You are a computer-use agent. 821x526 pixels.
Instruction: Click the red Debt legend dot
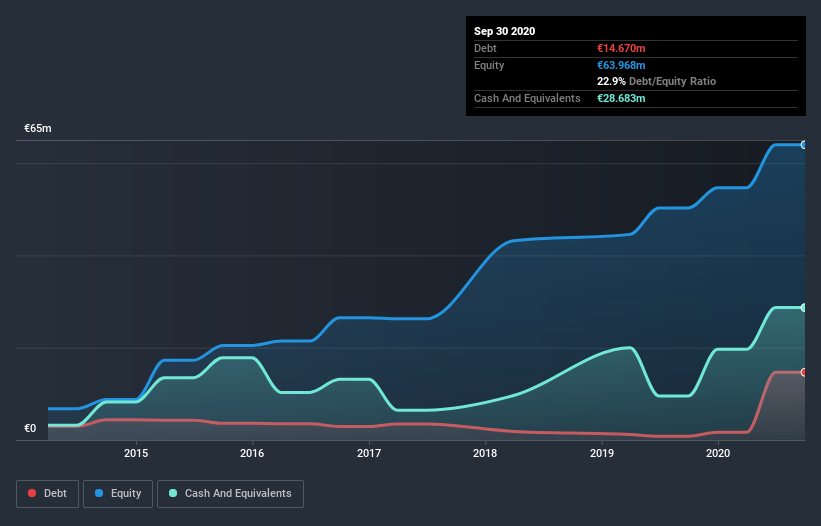click(x=32, y=493)
